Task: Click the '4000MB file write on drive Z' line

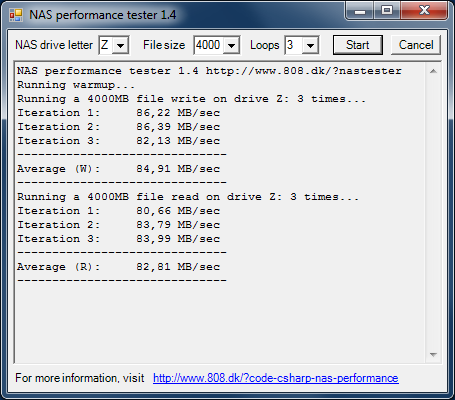Action: pyautogui.click(x=192, y=99)
